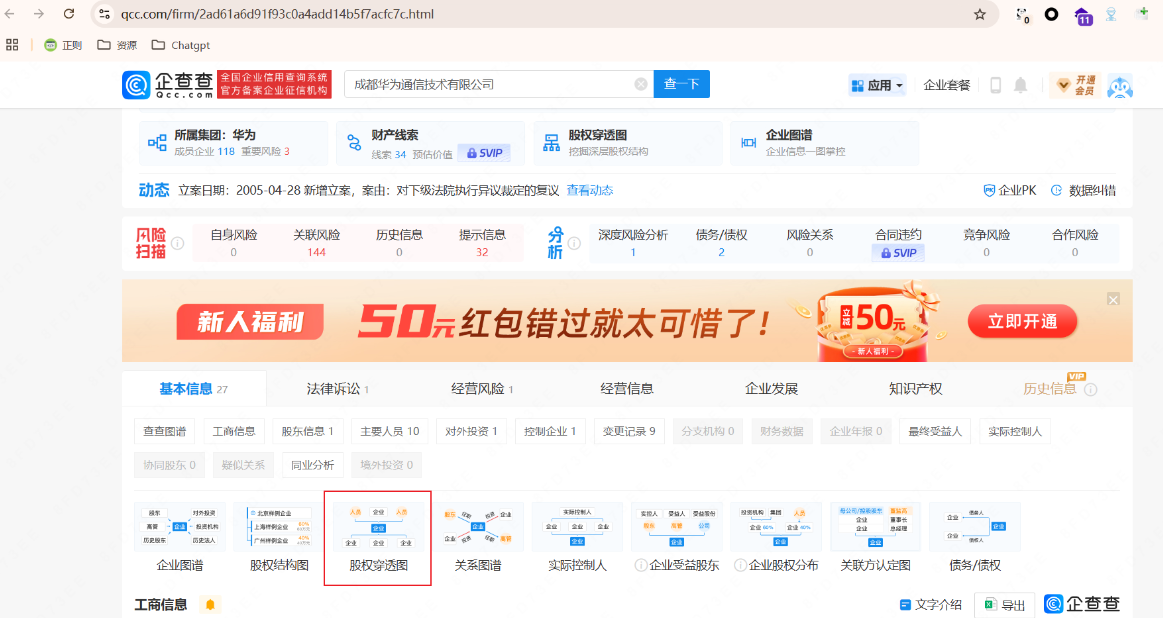Open 债务/债权 analysis item
Viewport: 1163px width, 618px height.
click(721, 243)
